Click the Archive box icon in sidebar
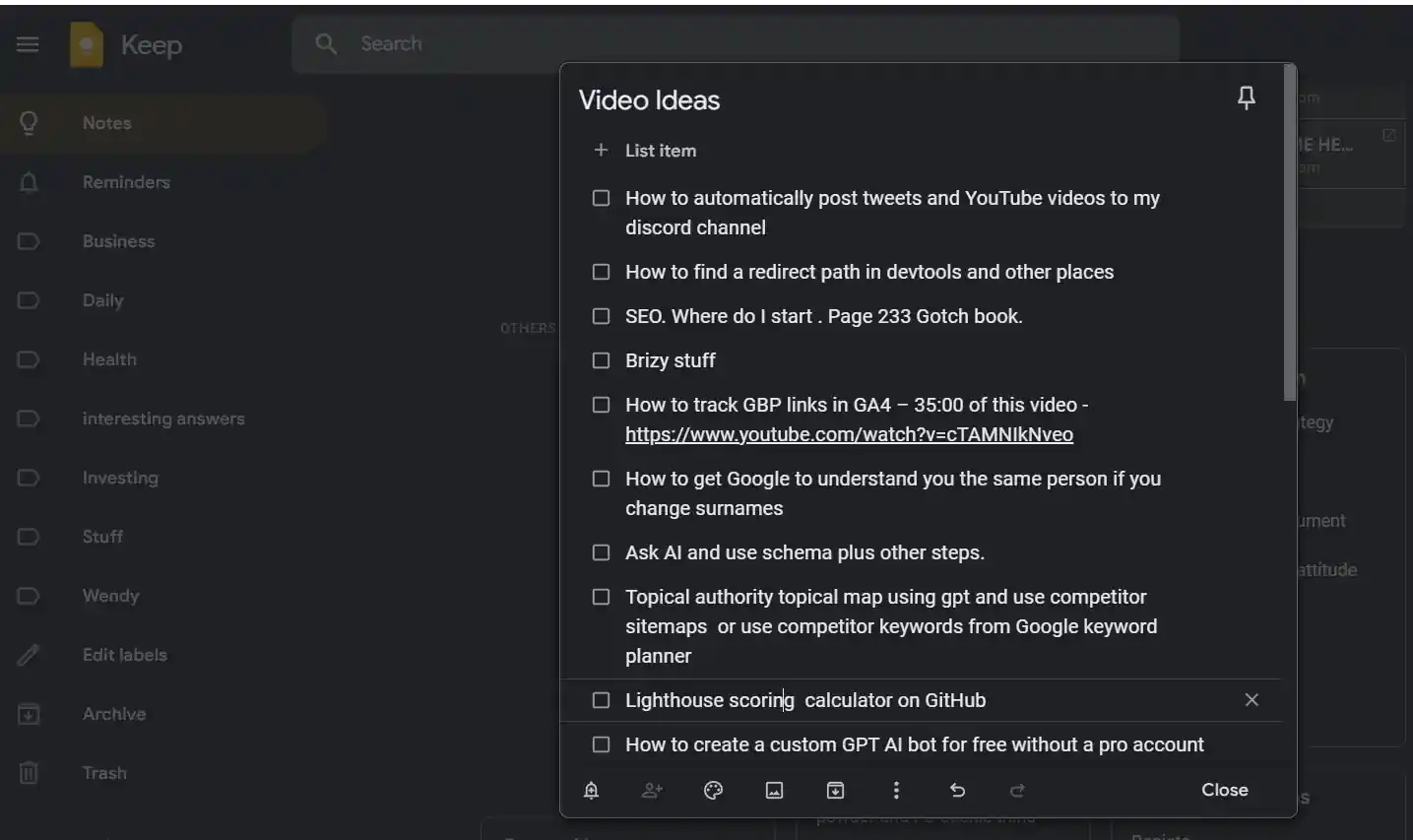The image size is (1413, 840). tap(29, 714)
